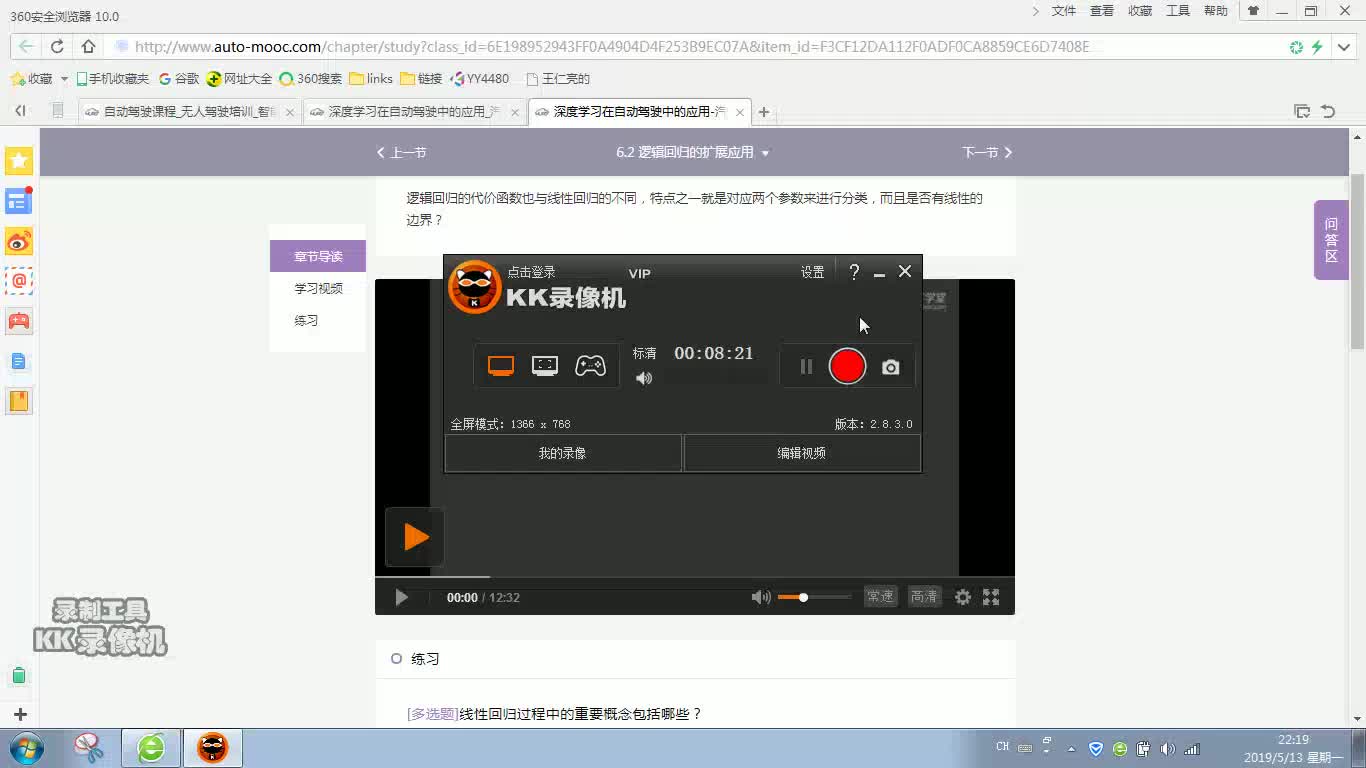The height and width of the screenshot is (768, 1366).
Task: Click the video progress bar
Action: tap(695, 576)
